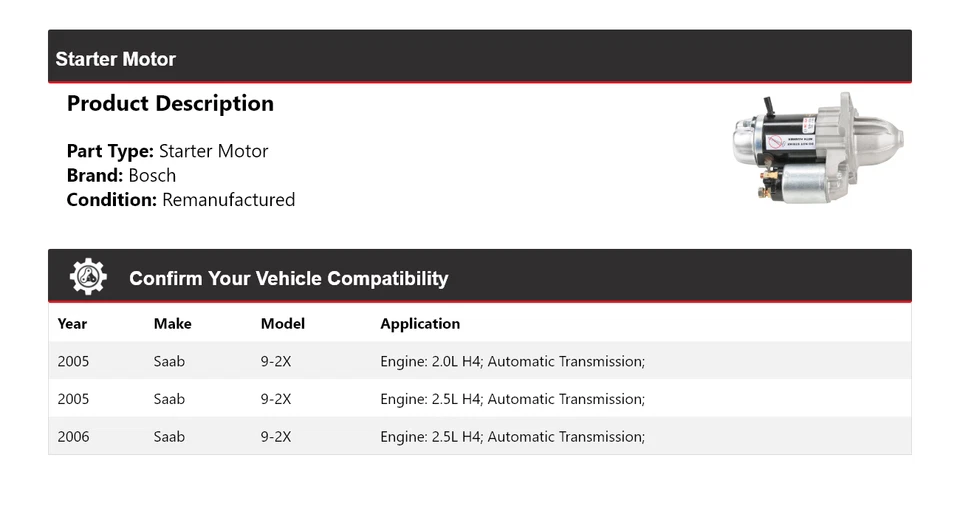Click the Make column header
Image resolution: width=960 pixels, height=517 pixels.
pos(173,323)
